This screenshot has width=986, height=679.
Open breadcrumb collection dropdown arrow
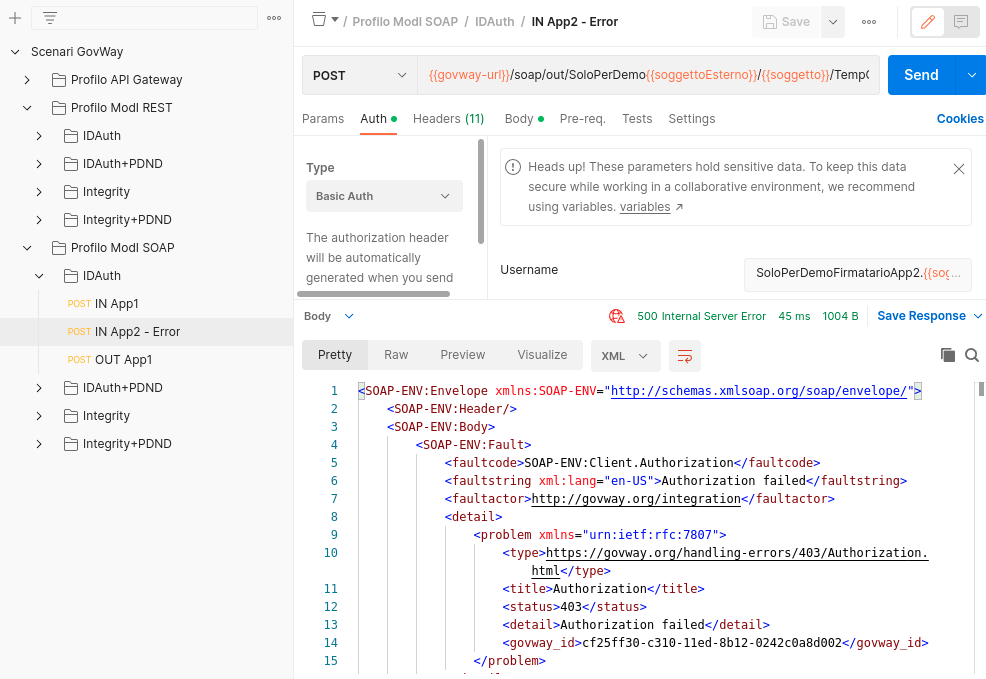[335, 19]
